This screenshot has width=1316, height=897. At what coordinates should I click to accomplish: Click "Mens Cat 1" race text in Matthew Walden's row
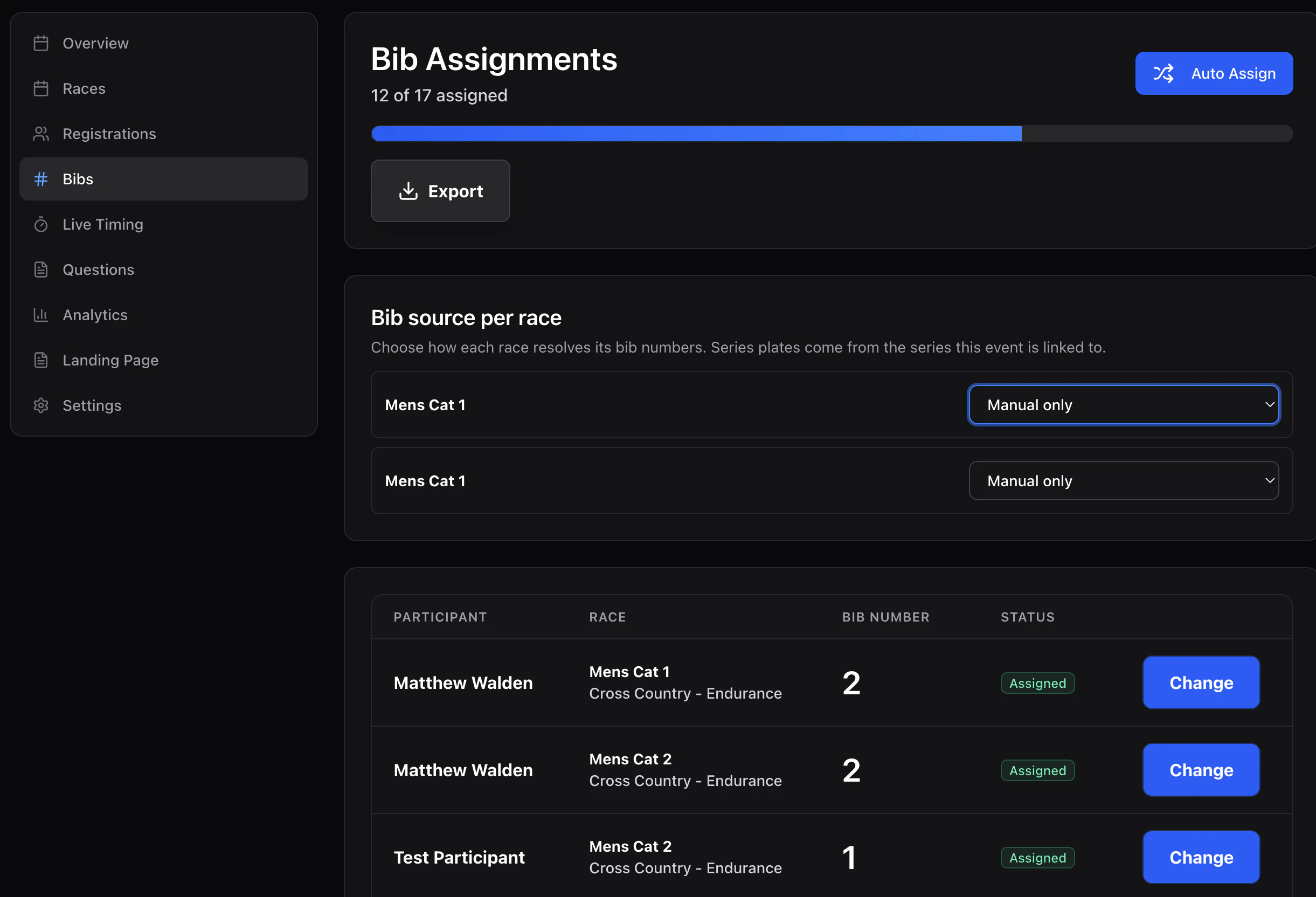[629, 672]
